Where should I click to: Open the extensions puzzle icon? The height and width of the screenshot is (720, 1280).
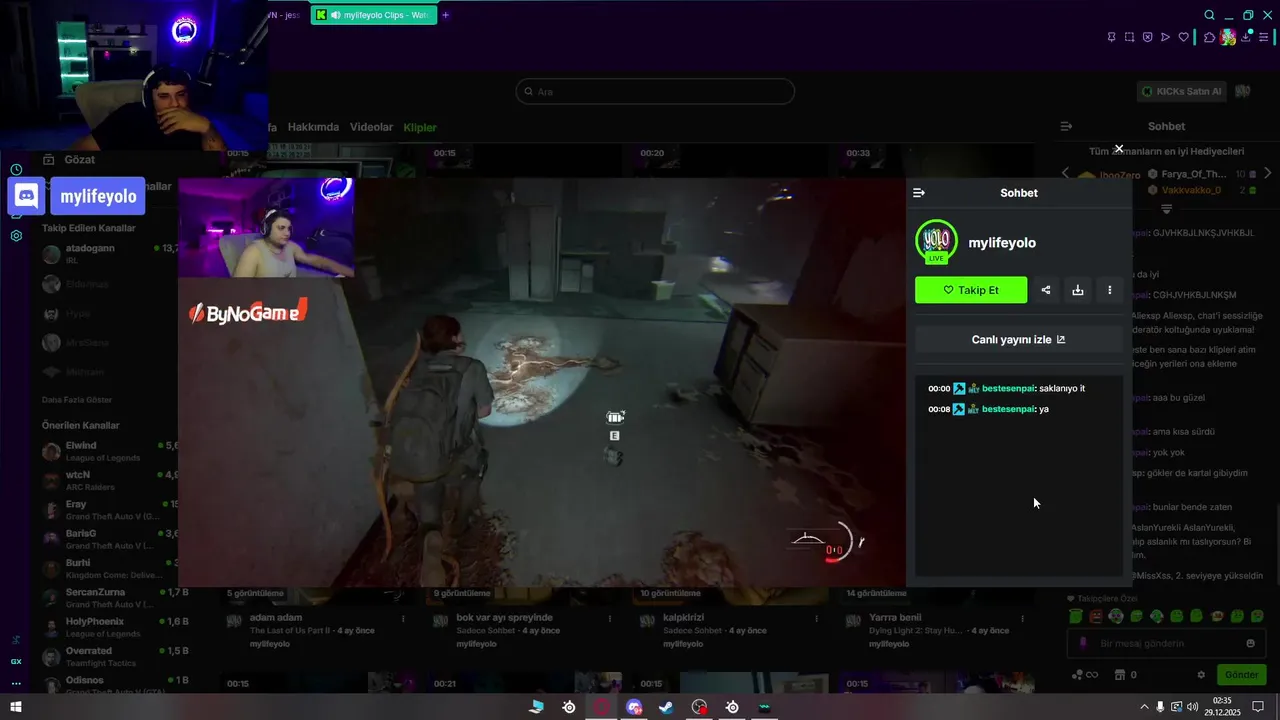[x=1209, y=37]
